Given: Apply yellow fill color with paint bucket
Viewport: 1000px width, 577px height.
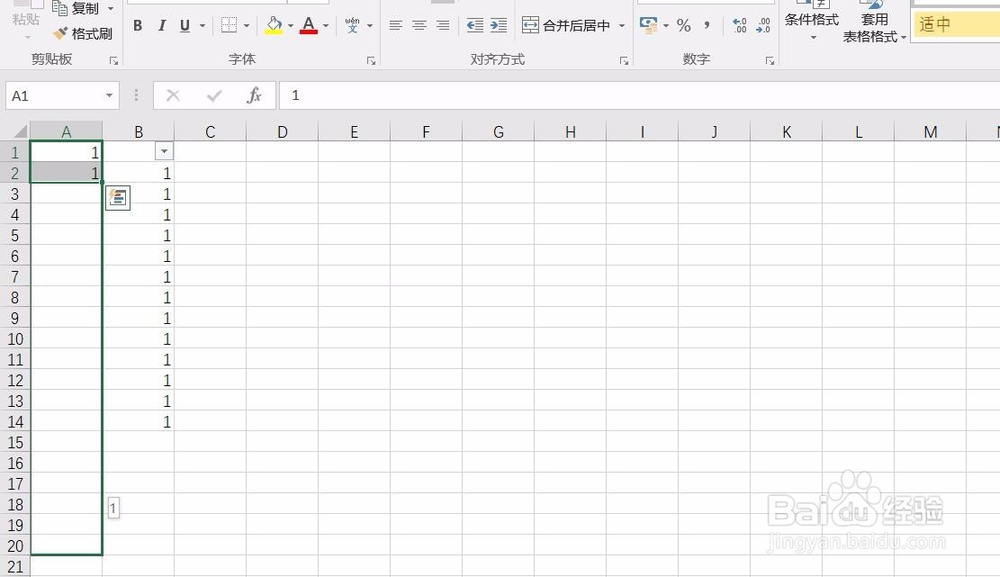Looking at the screenshot, I should [274, 26].
